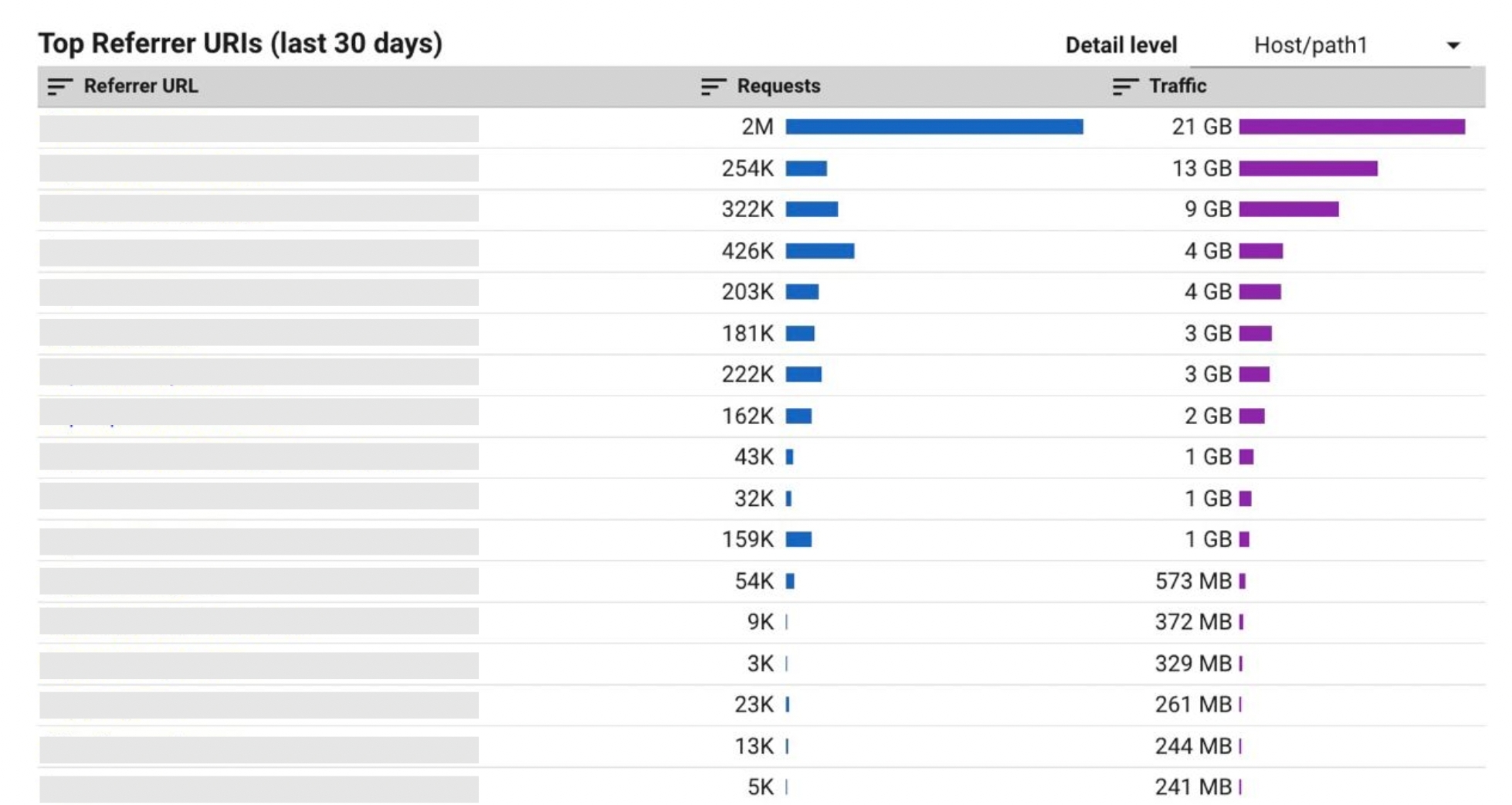Click the Traffic column header text
Viewport: 1512px width, 805px height.
click(1177, 87)
